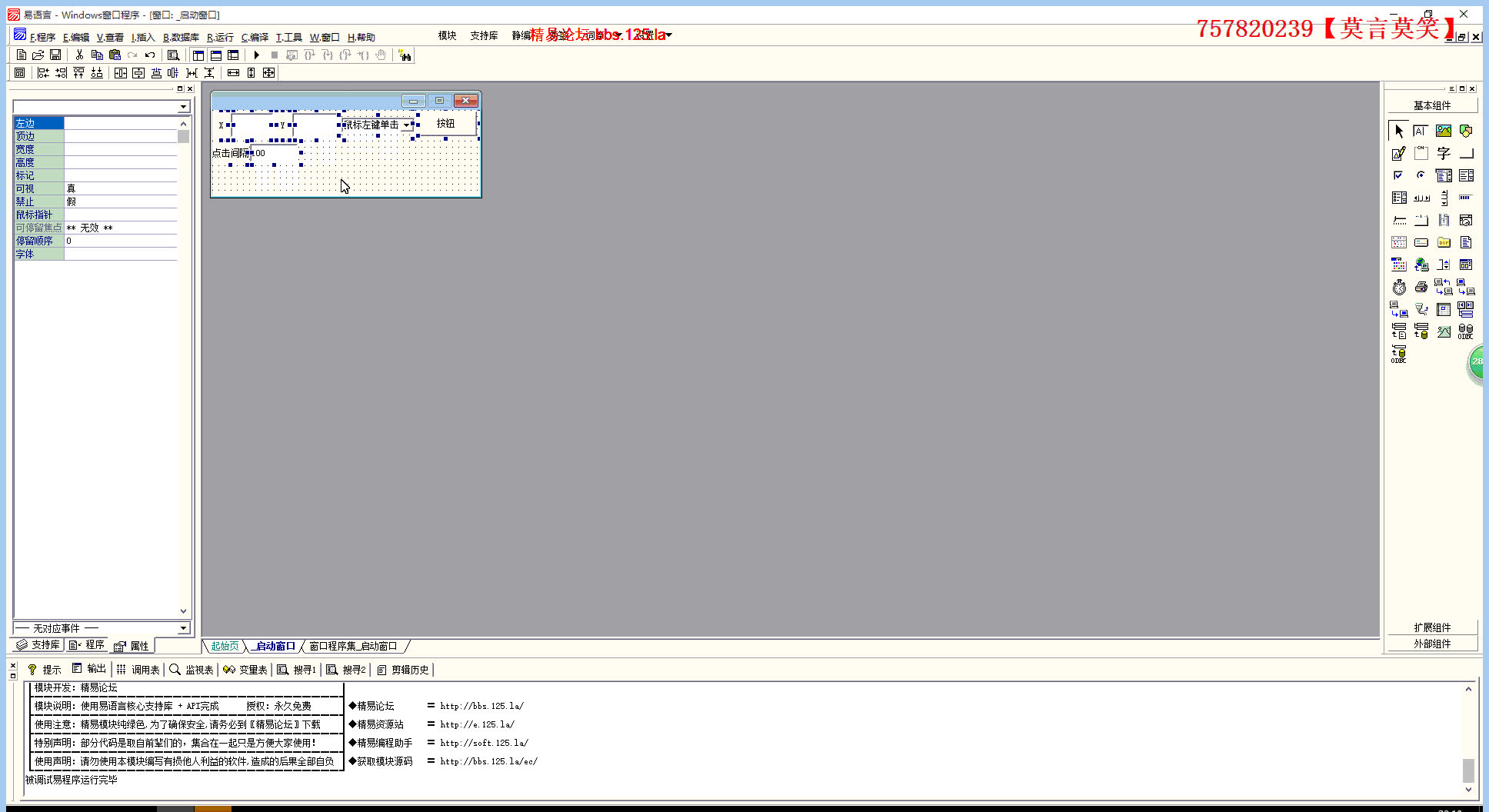Select the 可视 property row

click(95, 188)
